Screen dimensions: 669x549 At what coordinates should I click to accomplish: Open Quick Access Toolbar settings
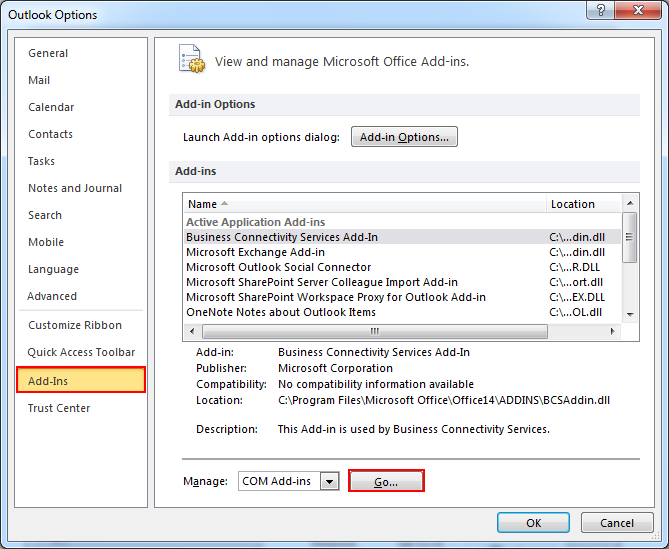point(81,352)
